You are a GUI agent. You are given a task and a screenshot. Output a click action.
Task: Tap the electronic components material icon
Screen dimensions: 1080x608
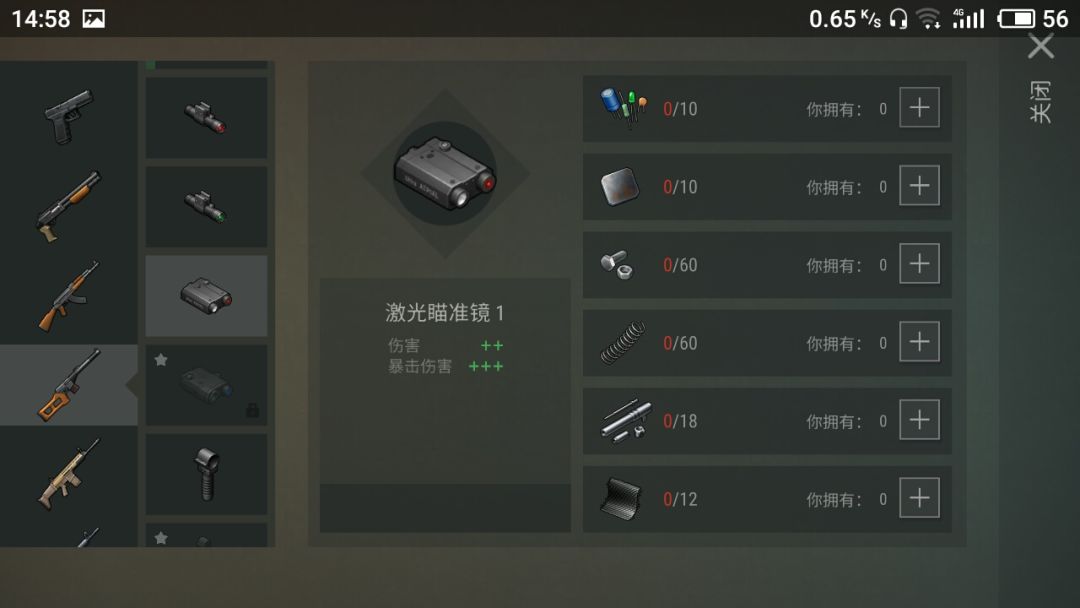[623, 108]
